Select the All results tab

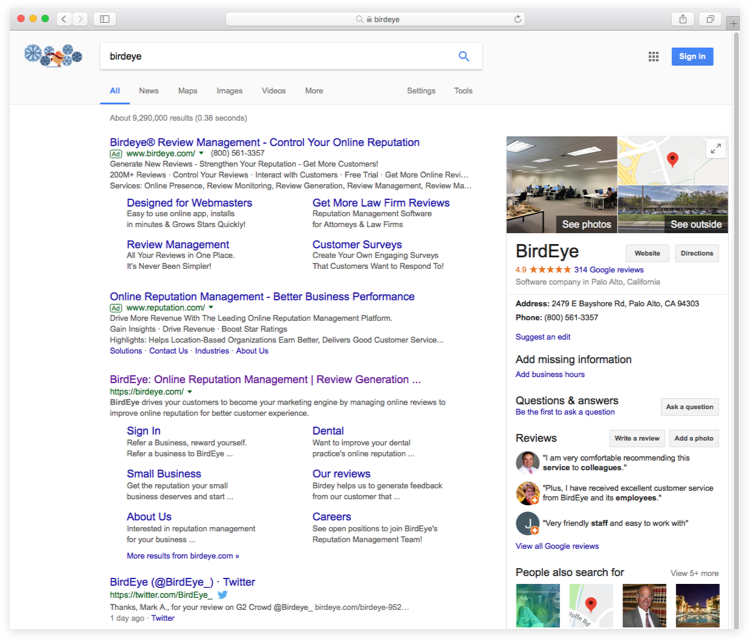(x=115, y=90)
